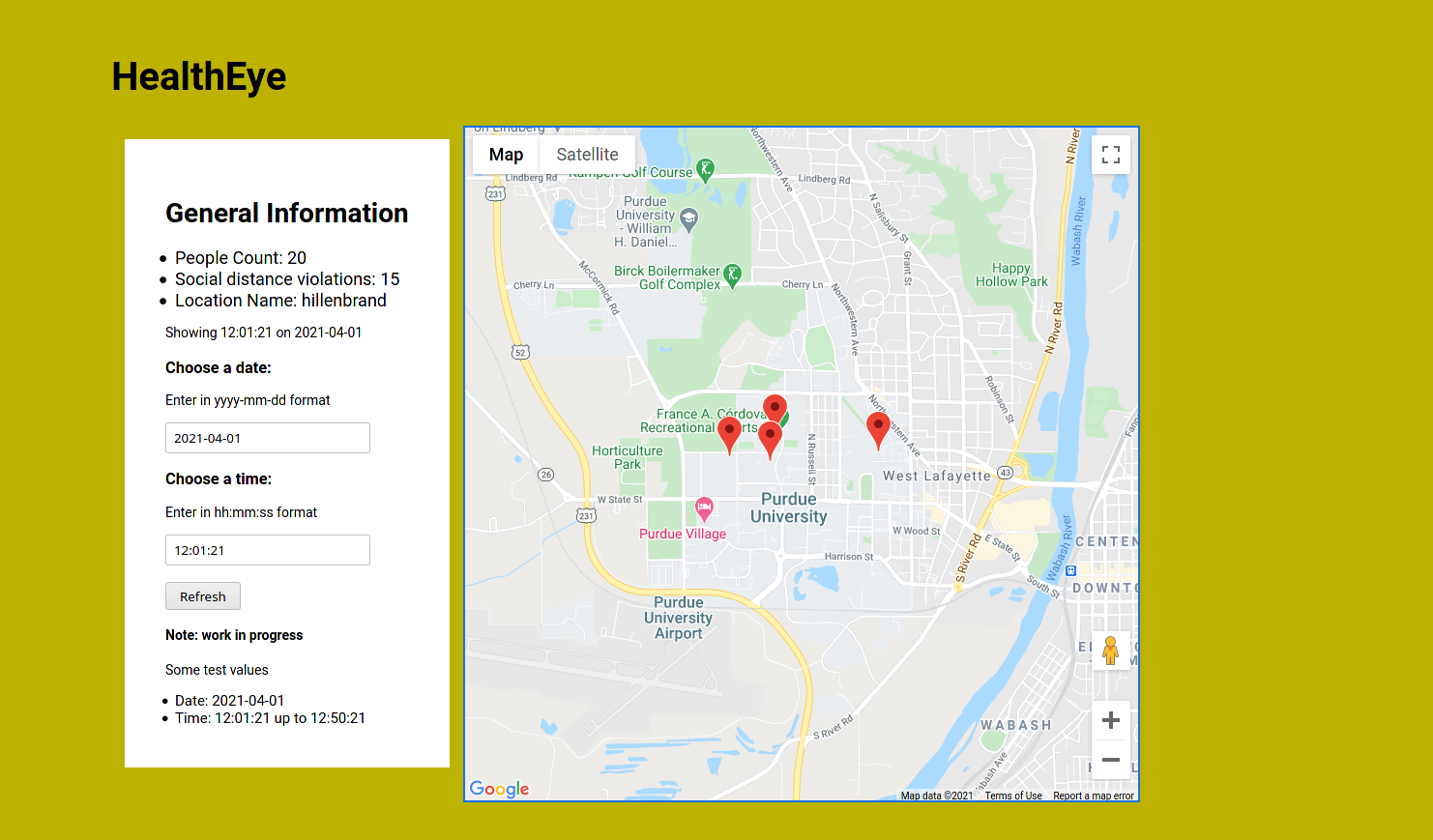Click the Kampen Golf Course pin
1433x840 pixels.
click(706, 171)
